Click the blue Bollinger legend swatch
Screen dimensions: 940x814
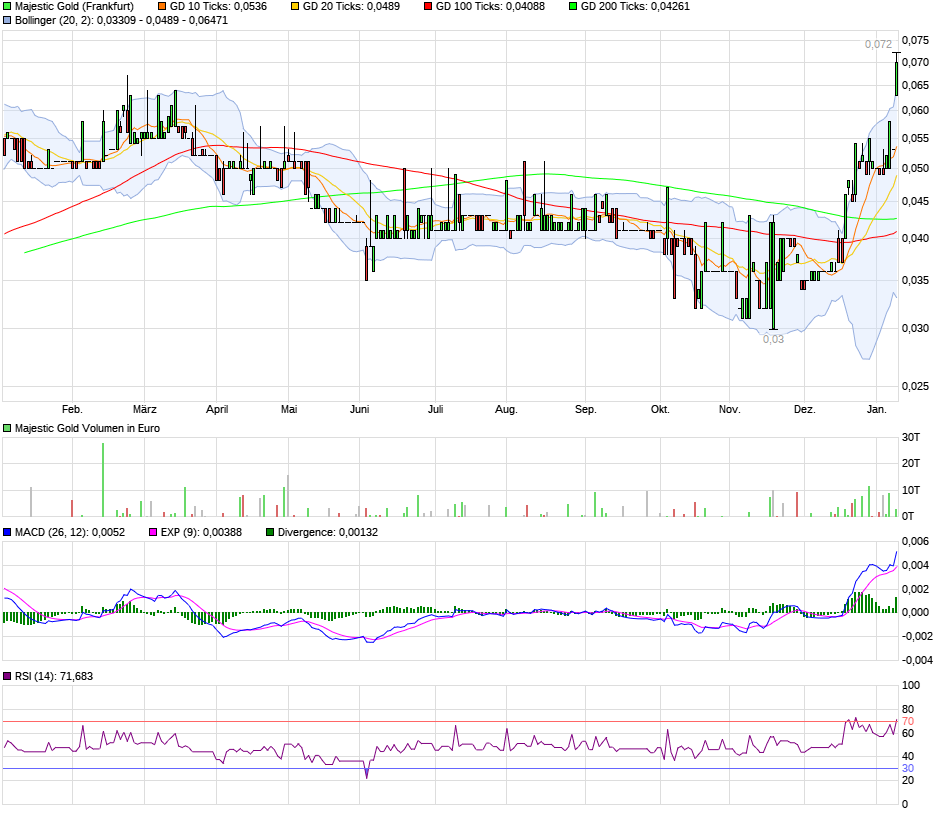click(7, 20)
